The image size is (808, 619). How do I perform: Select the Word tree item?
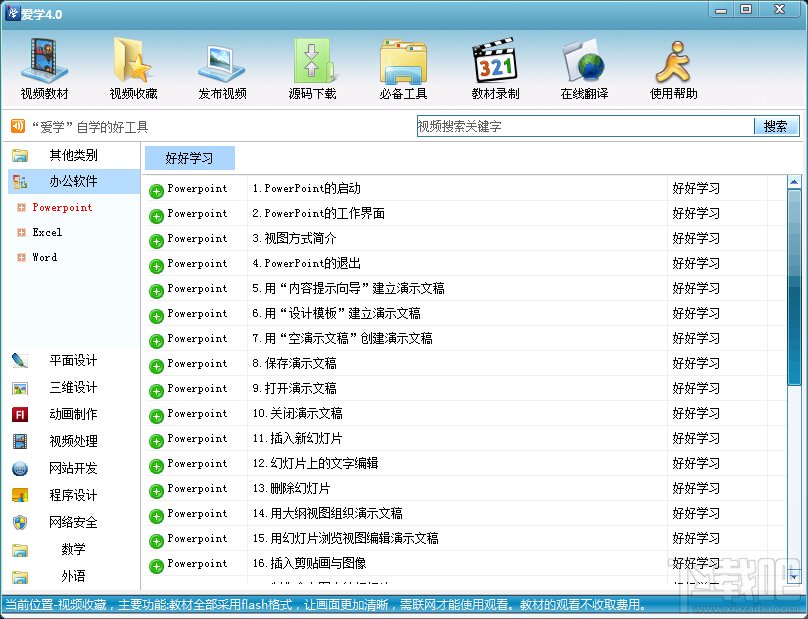pos(44,257)
